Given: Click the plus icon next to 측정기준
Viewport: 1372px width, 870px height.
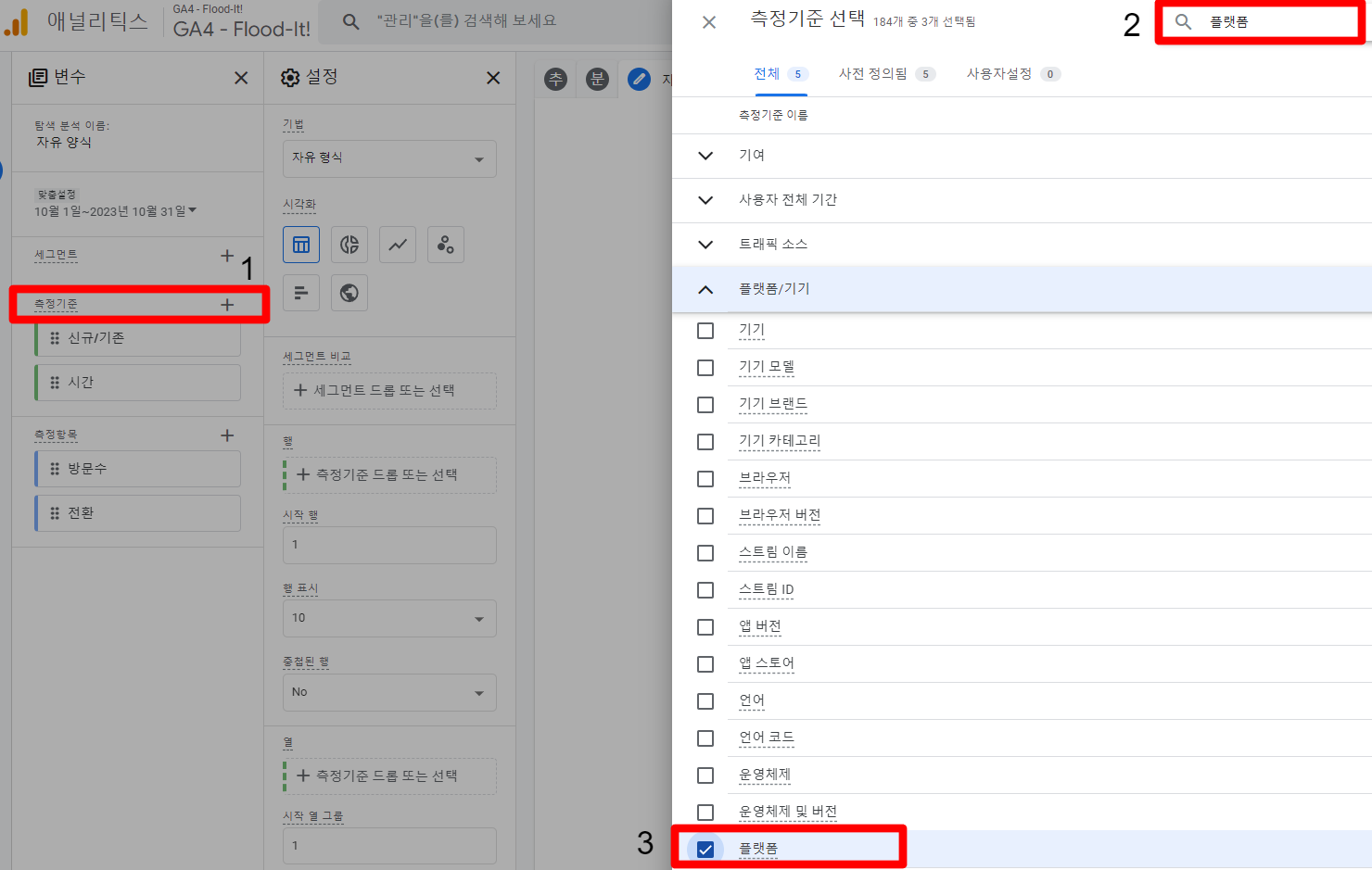Looking at the screenshot, I should tap(227, 305).
